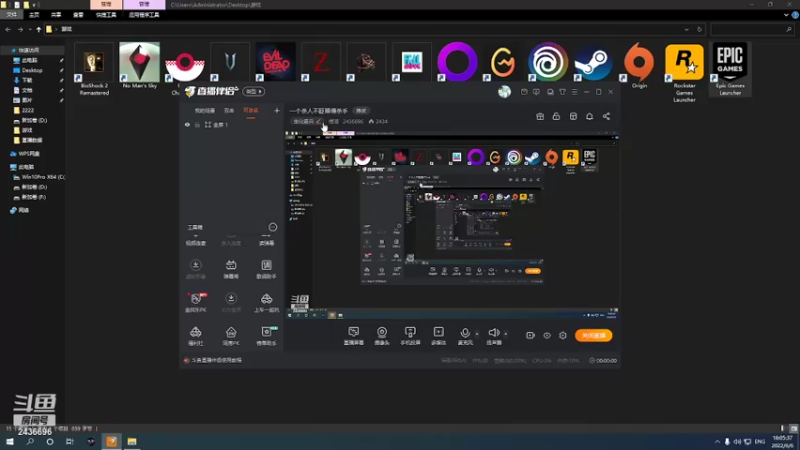Select Desktop in the navigation pane
800x450 pixels.
32,70
